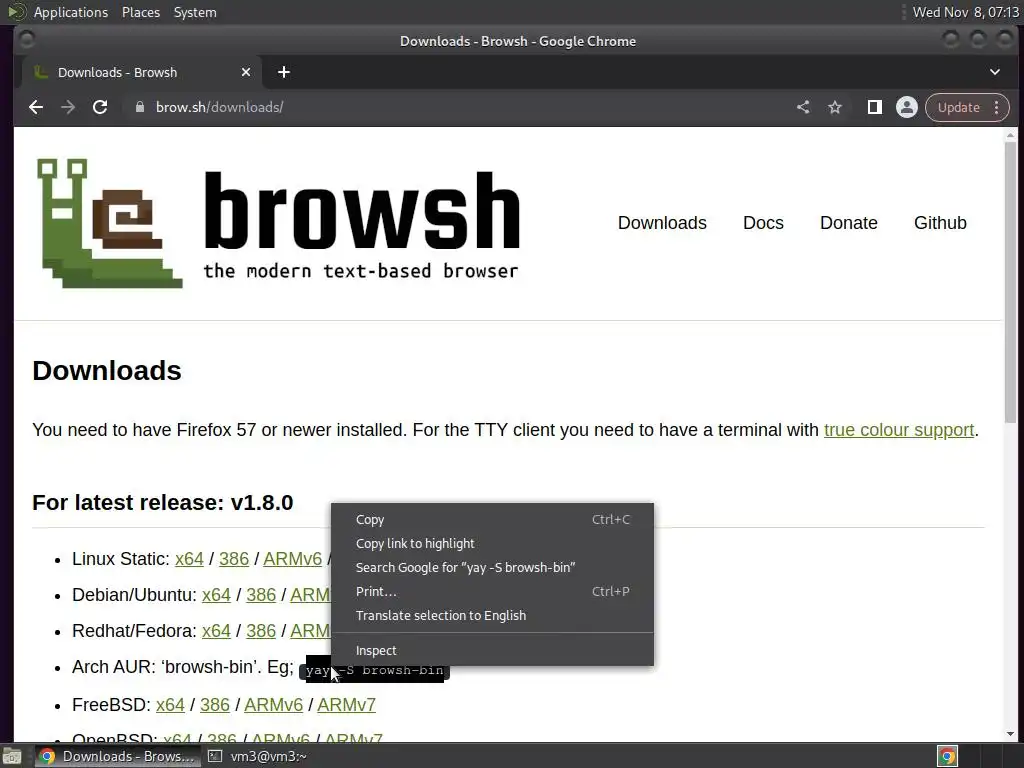Download the Redhat/Fedora x64 package

216,631
